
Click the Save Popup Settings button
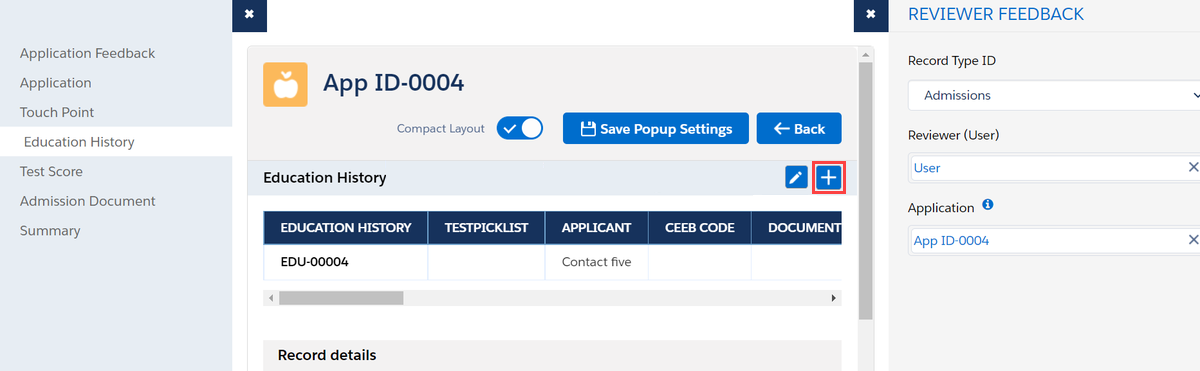click(x=656, y=128)
